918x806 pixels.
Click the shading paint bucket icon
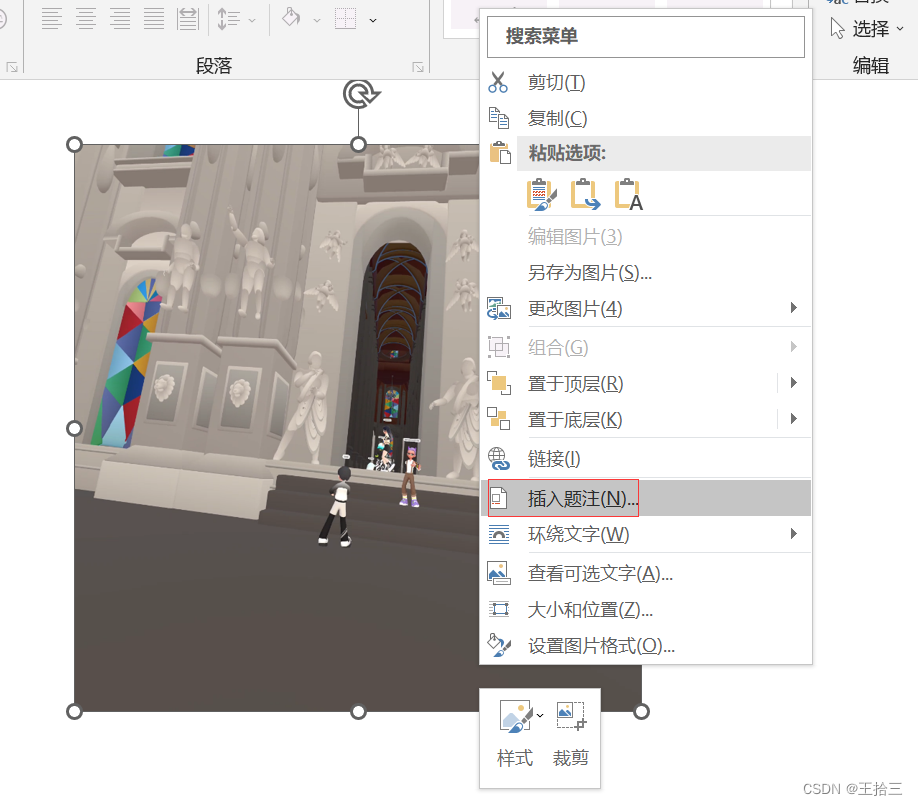click(292, 18)
